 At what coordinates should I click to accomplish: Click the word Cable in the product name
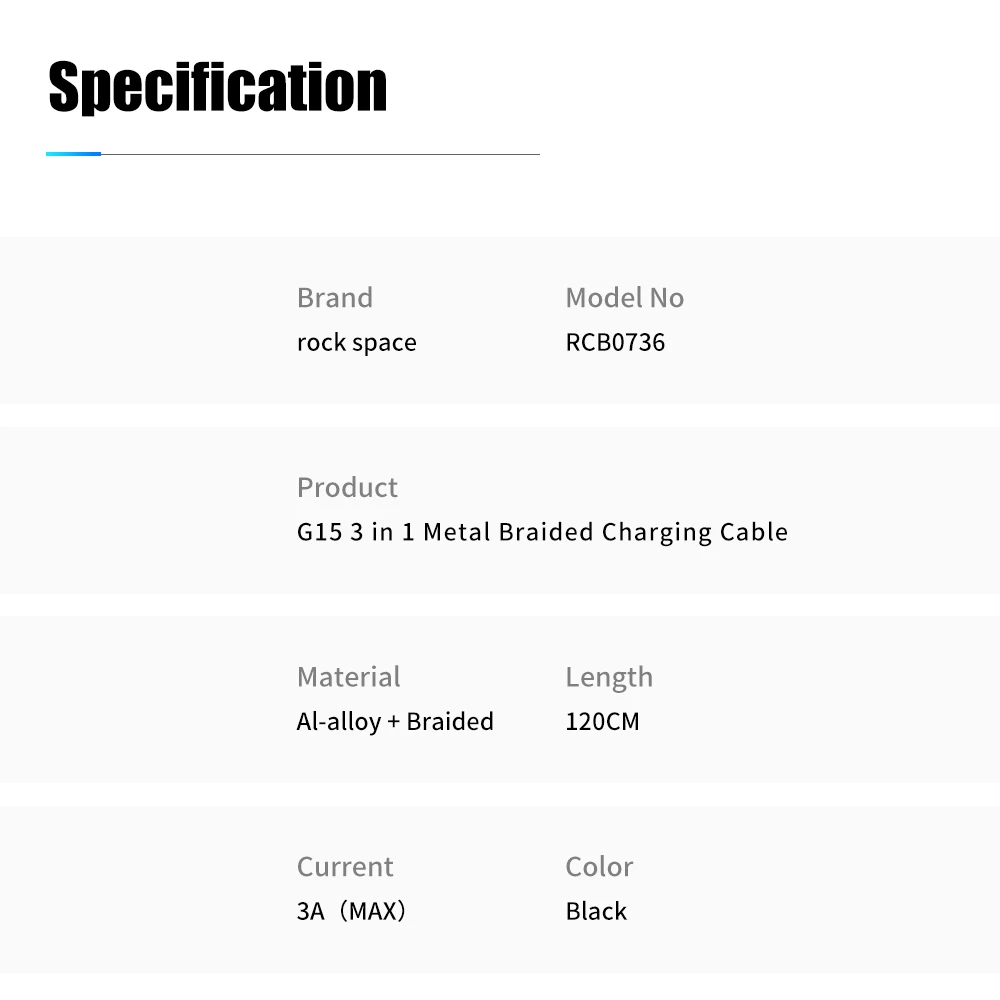(753, 533)
